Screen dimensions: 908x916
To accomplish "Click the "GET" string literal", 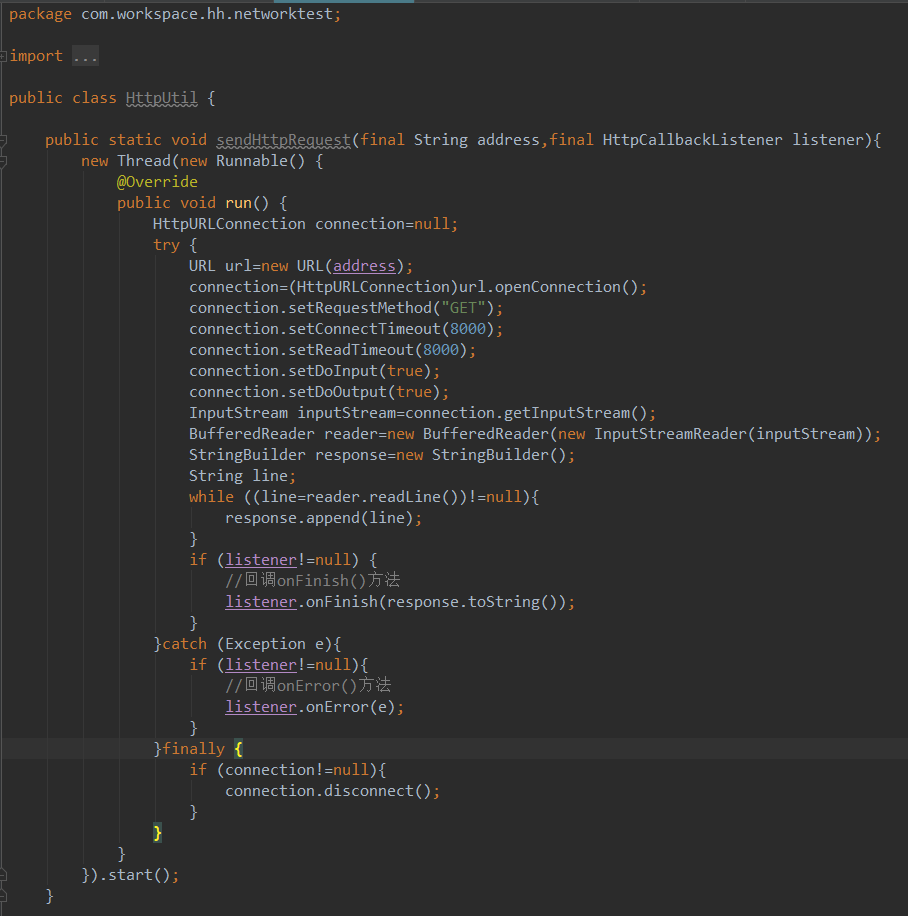I will (463, 308).
